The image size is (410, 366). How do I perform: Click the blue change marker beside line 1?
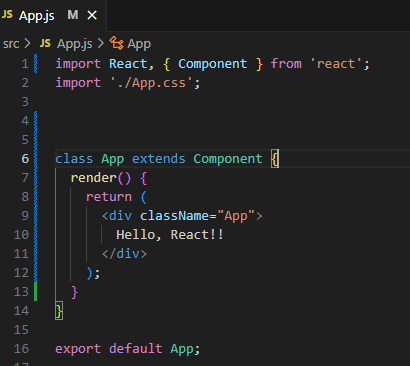tap(35, 64)
